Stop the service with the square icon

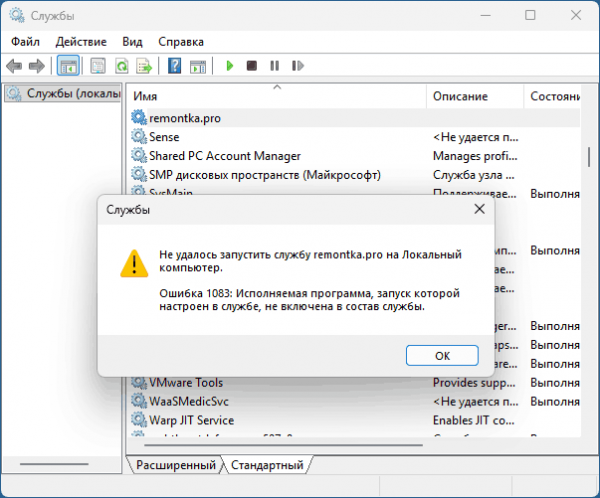(251, 66)
